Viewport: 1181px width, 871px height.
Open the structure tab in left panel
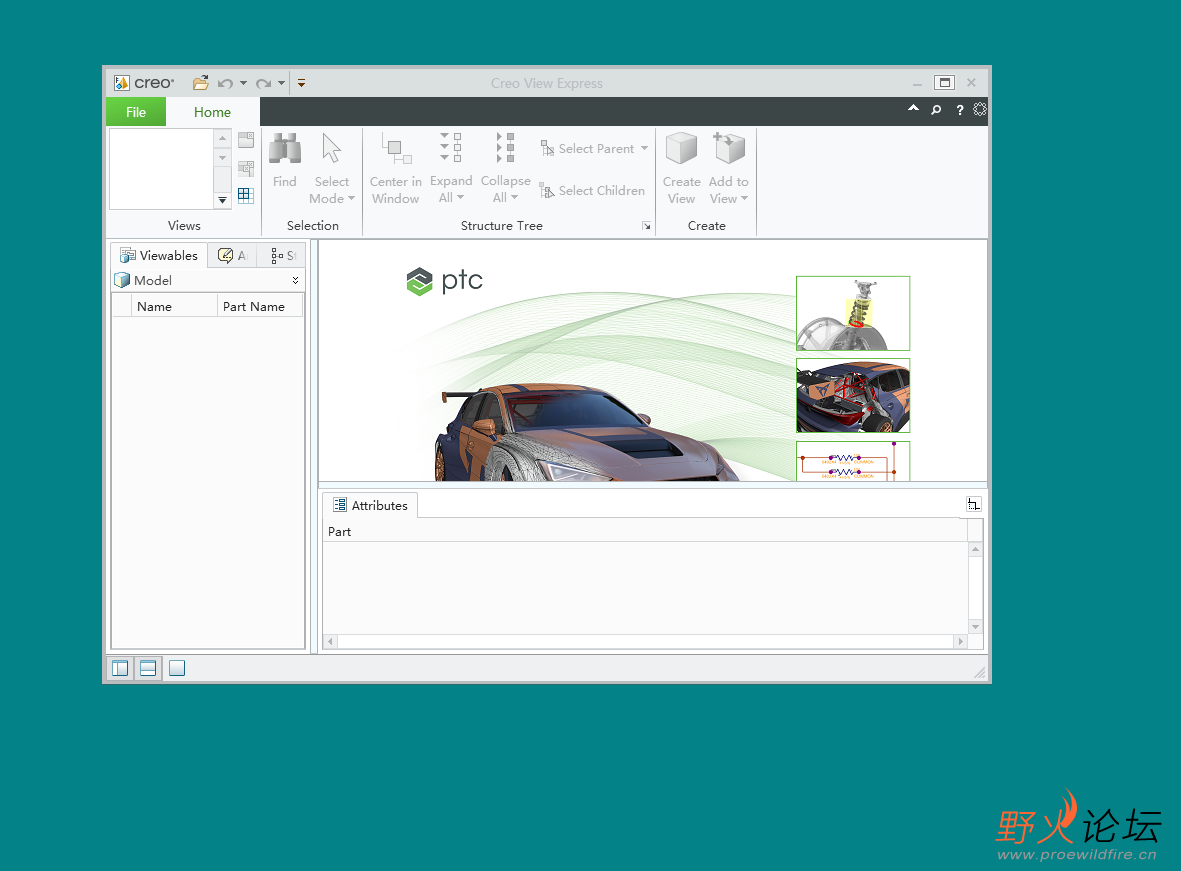(283, 255)
